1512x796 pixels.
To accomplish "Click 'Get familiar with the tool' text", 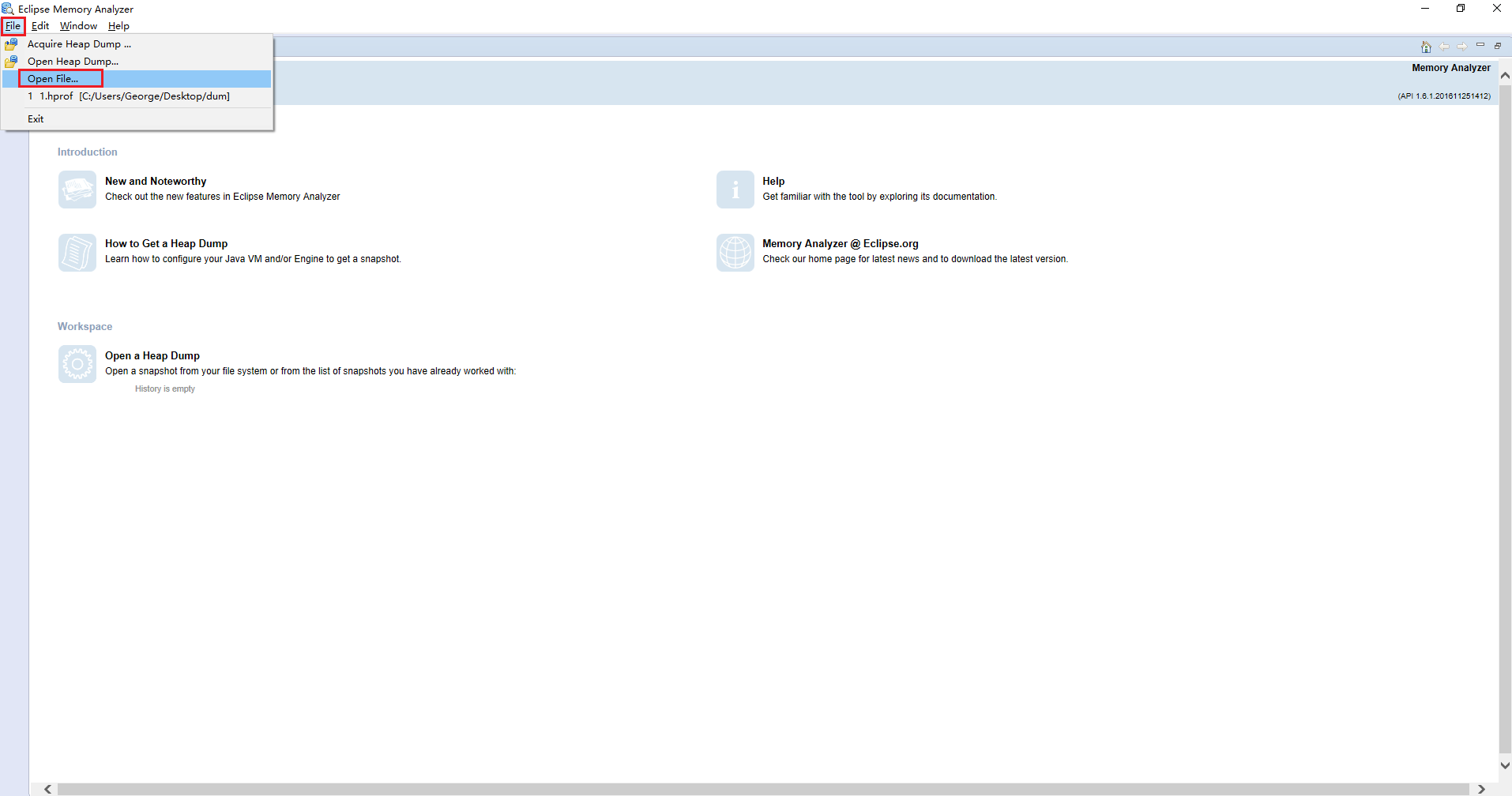I will [879, 197].
